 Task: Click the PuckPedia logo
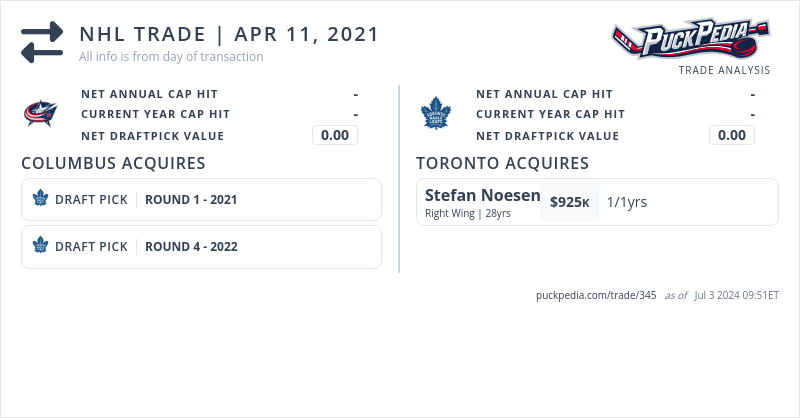pos(690,40)
